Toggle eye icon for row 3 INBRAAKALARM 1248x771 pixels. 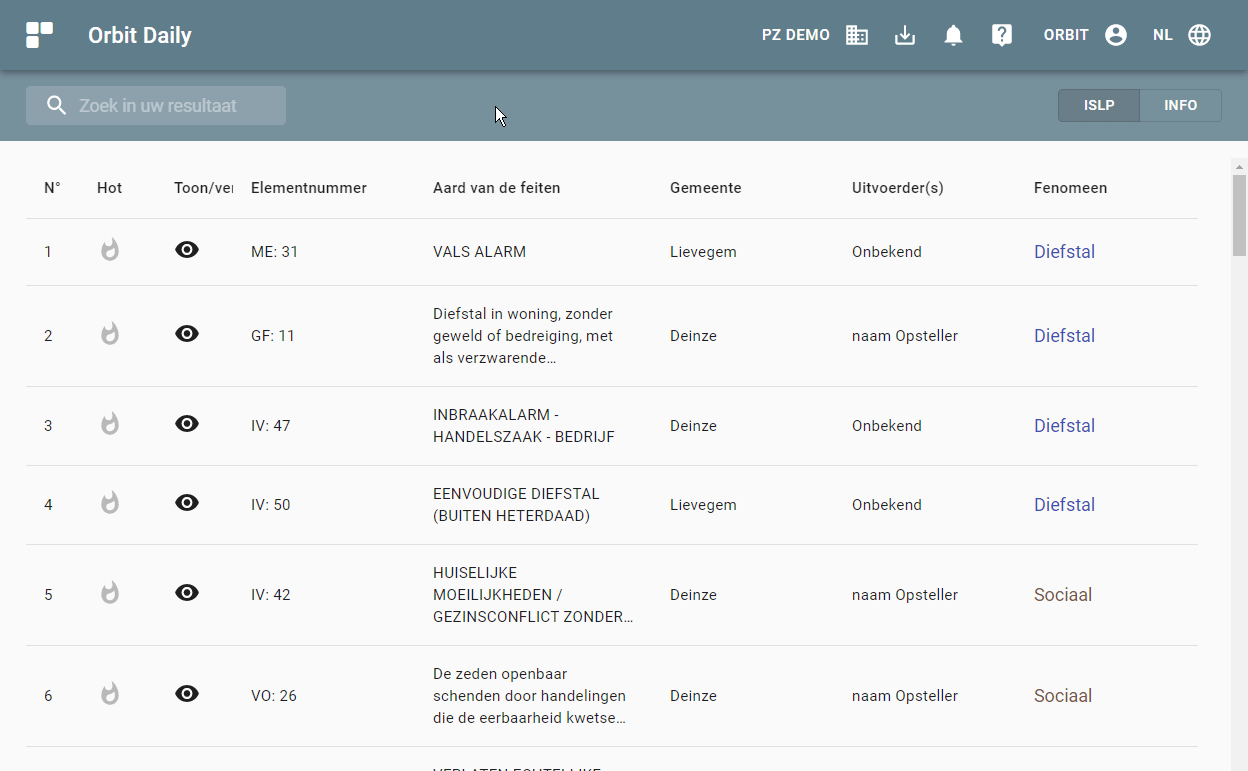[x=187, y=424]
